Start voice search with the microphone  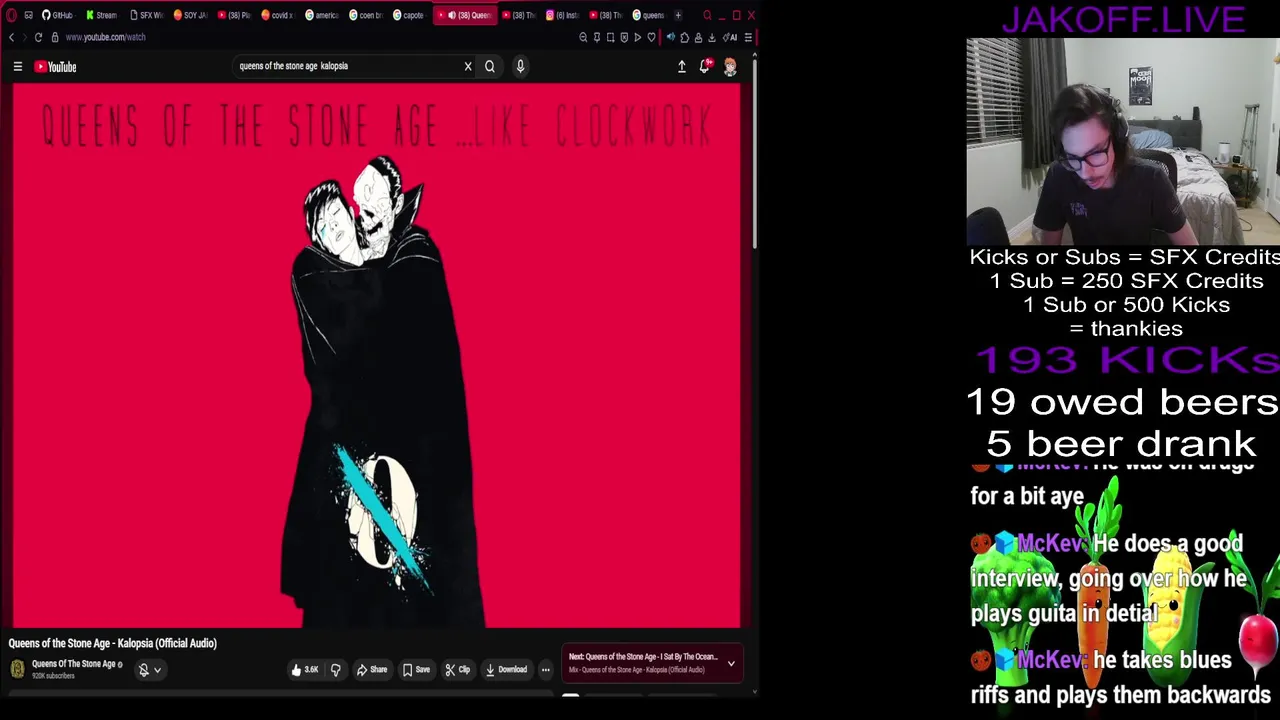[520, 67]
